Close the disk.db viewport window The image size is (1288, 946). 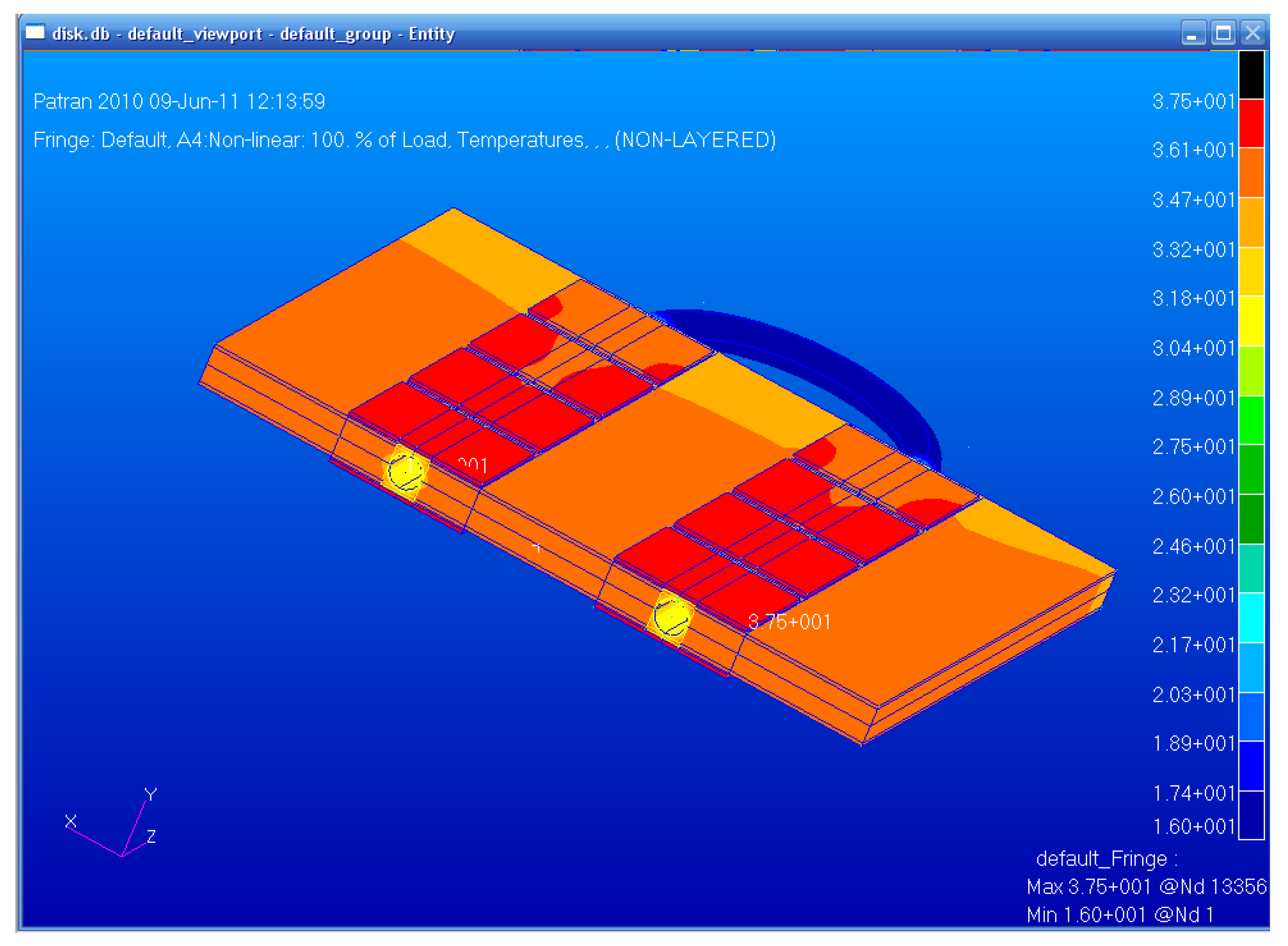pyautogui.click(x=1253, y=33)
